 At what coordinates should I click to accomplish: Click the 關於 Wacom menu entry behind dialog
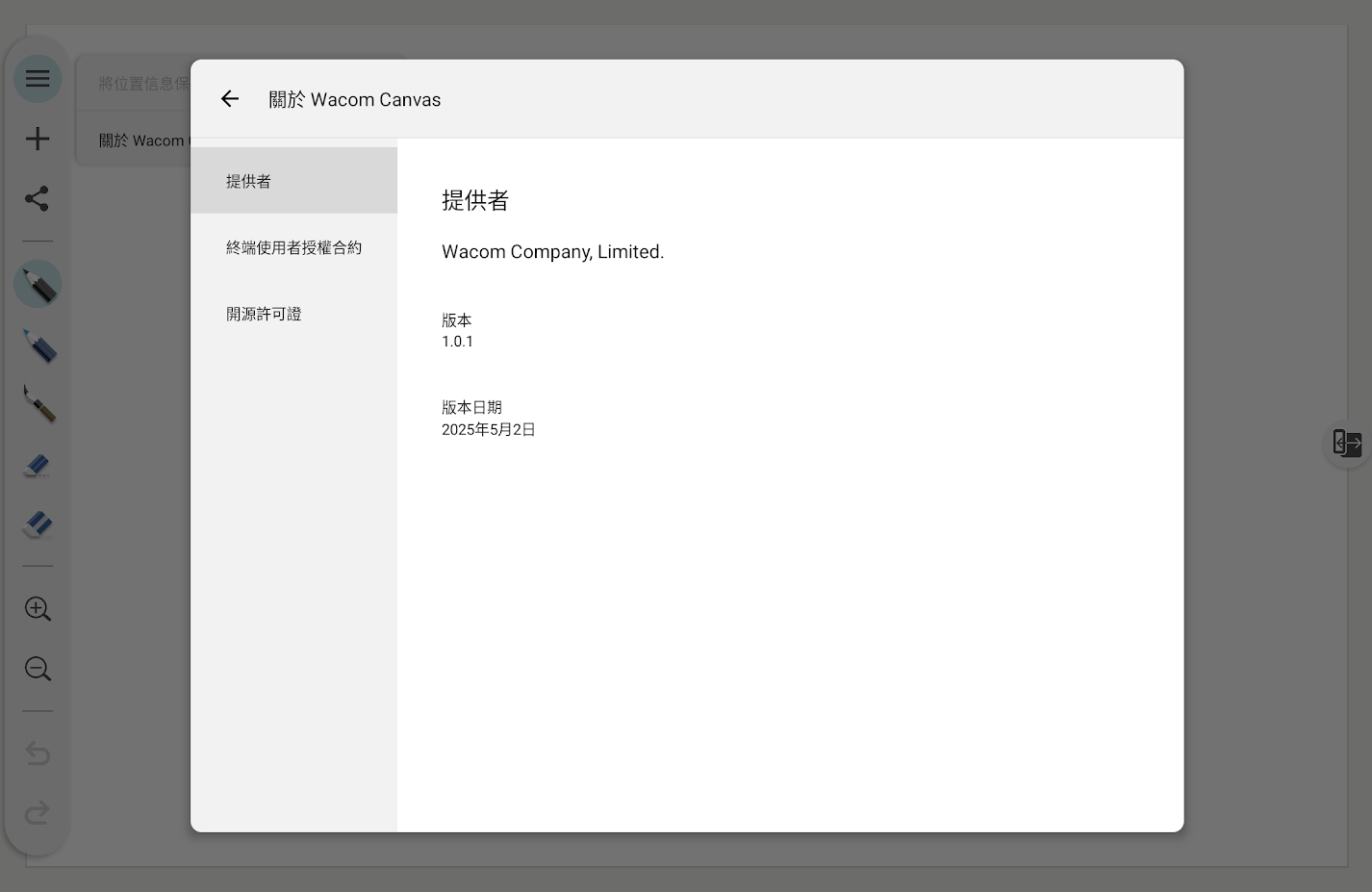[x=141, y=140]
